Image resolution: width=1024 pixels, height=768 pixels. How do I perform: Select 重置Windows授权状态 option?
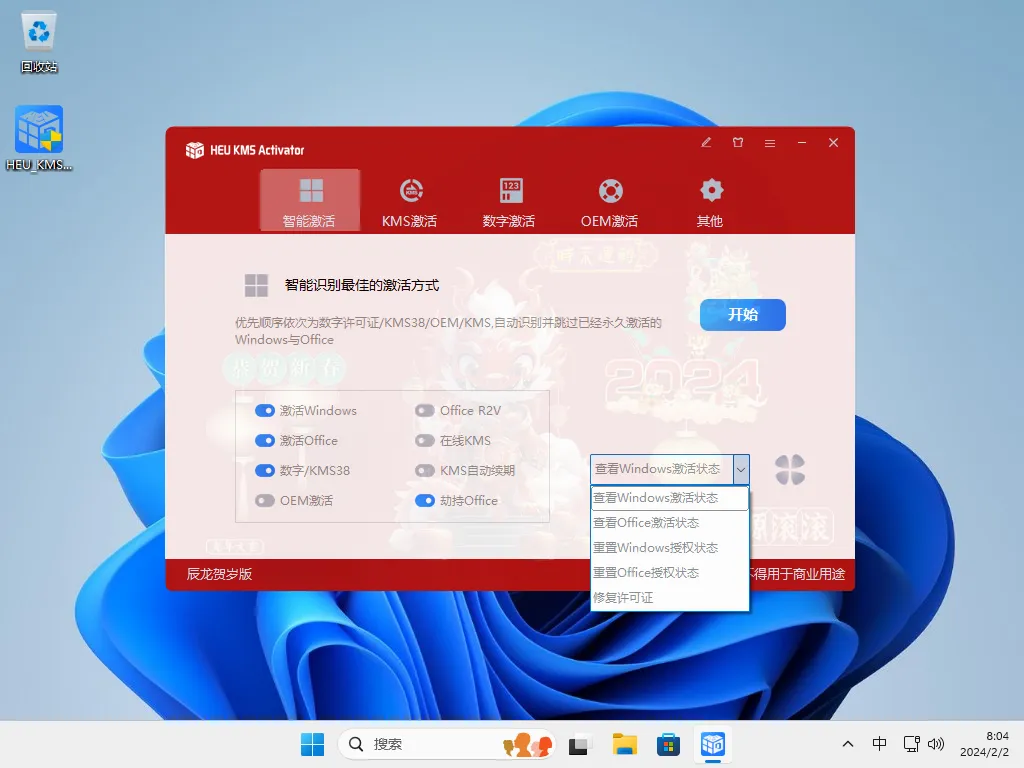click(x=669, y=548)
